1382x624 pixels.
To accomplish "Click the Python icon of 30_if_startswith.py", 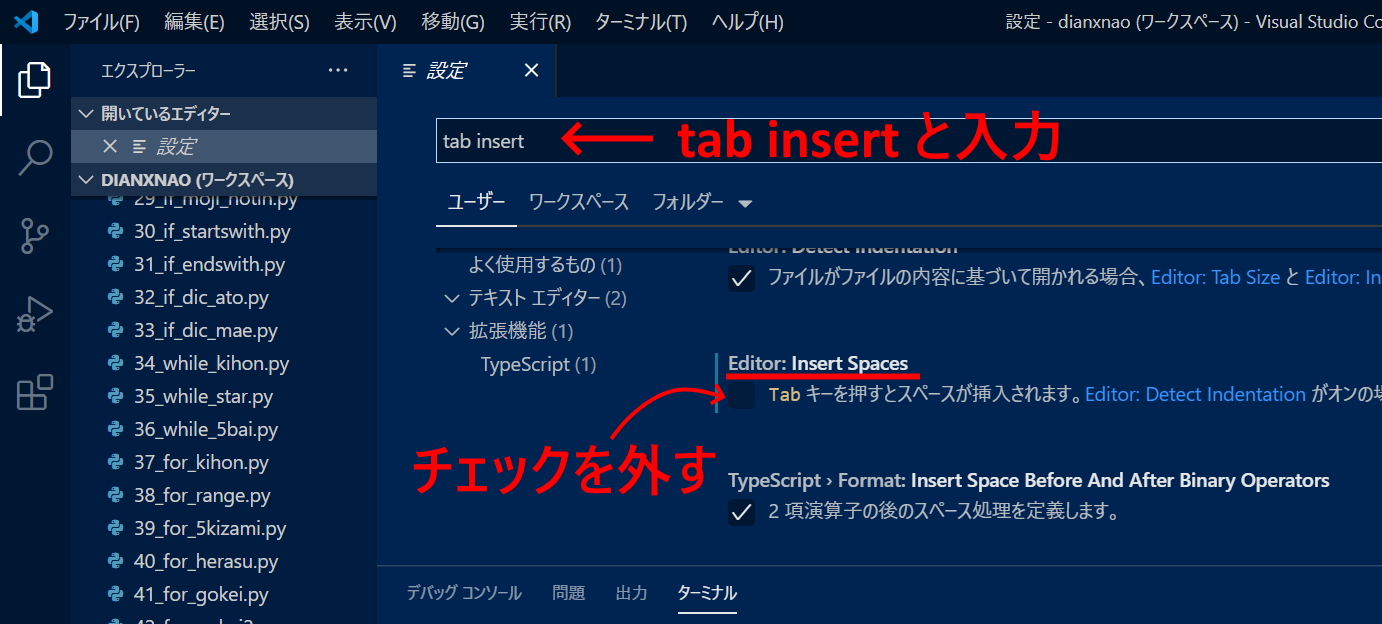I will pos(115,232).
